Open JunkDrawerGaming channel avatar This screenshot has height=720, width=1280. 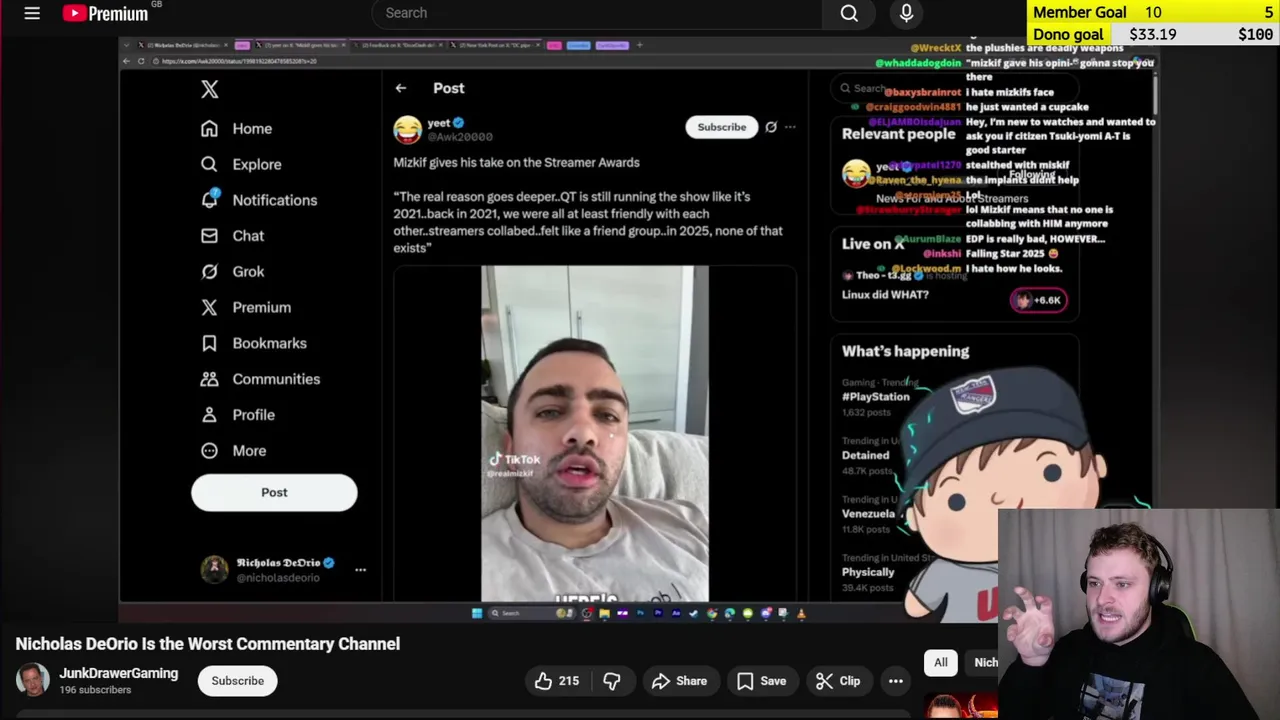pyautogui.click(x=32, y=680)
